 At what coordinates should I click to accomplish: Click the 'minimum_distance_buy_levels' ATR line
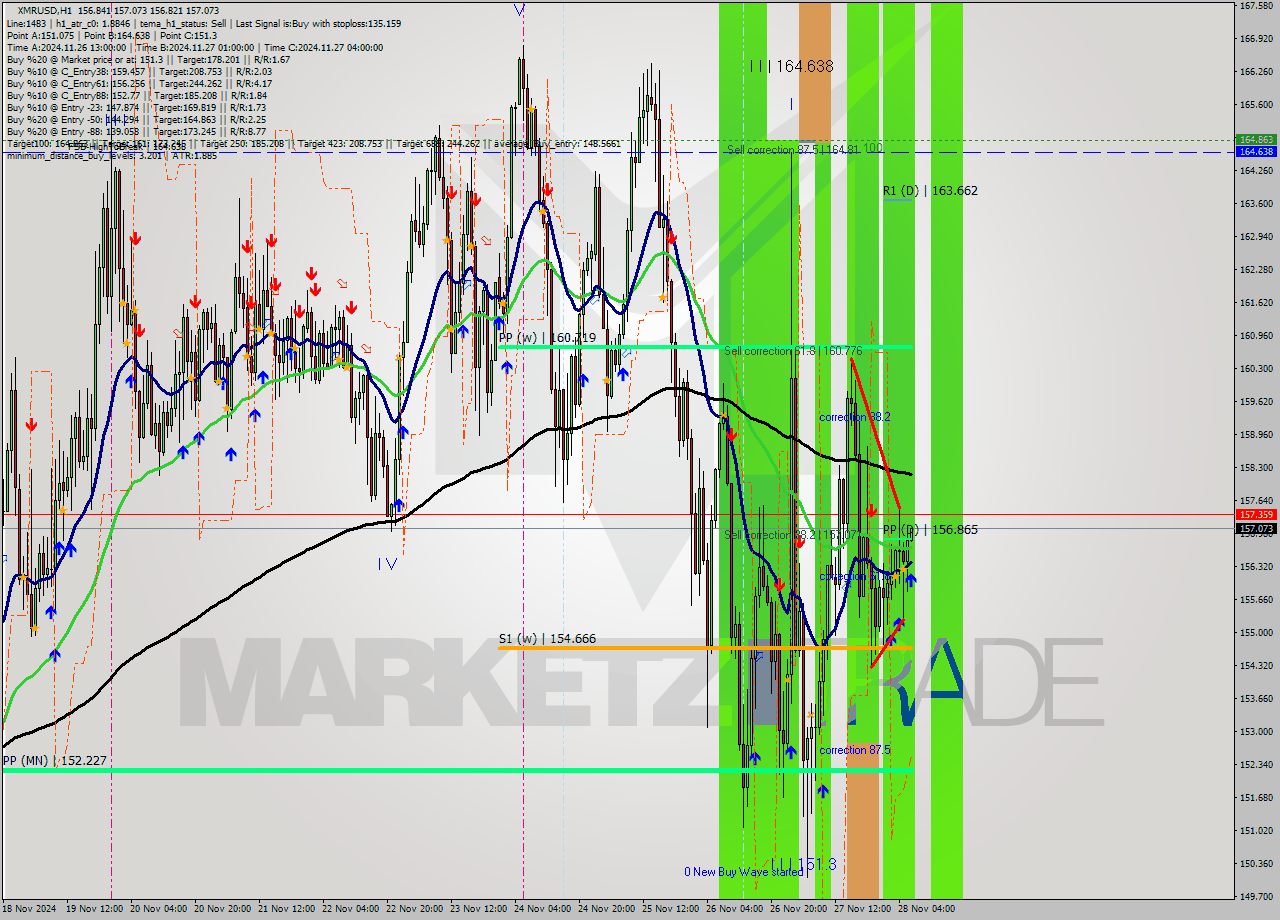111,155
